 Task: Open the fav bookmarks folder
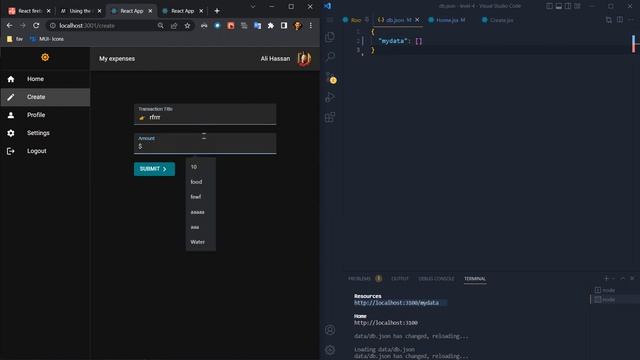[x=15, y=39]
